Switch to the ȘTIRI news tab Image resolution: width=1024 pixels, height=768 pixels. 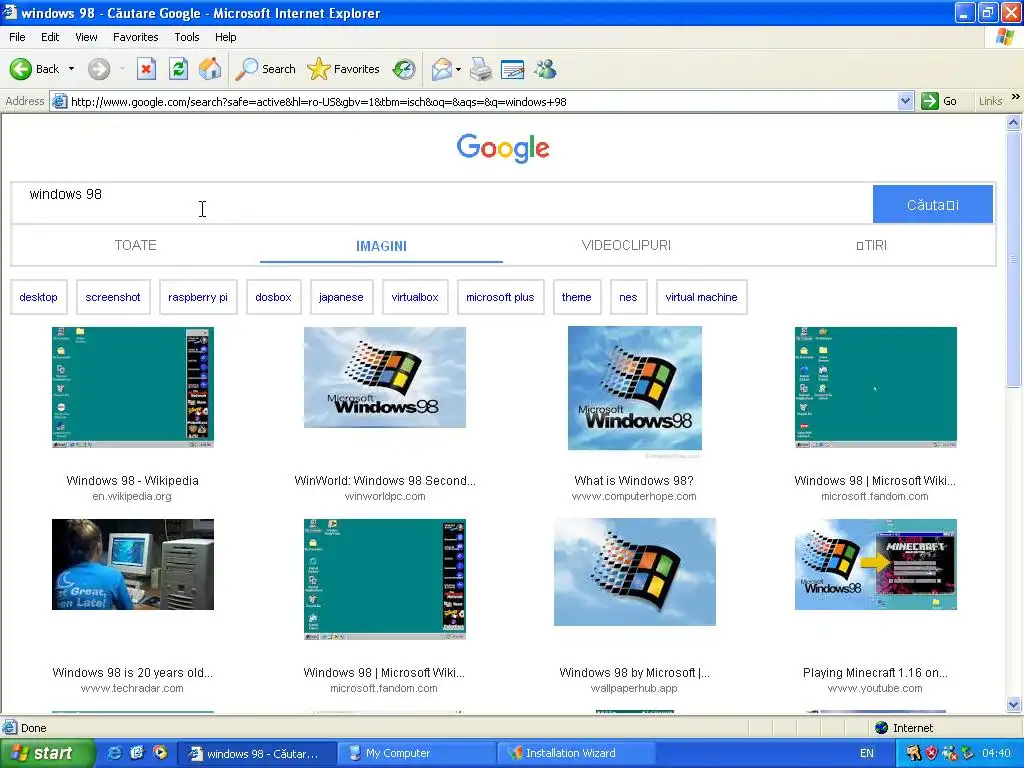click(x=871, y=246)
